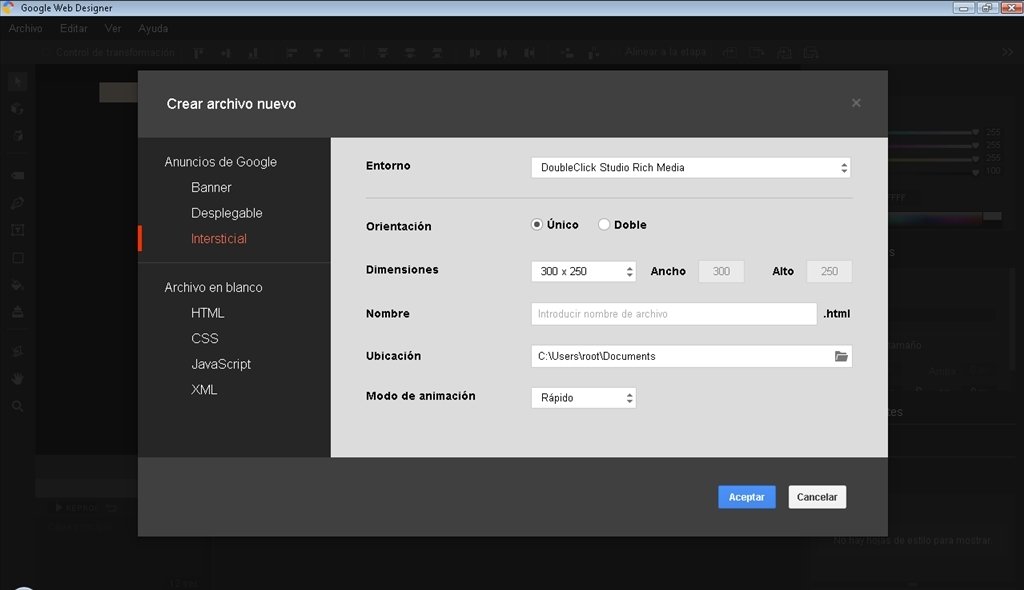Screen dimensions: 1024x590
Task: Click the Ancho width field
Action: [x=721, y=271]
